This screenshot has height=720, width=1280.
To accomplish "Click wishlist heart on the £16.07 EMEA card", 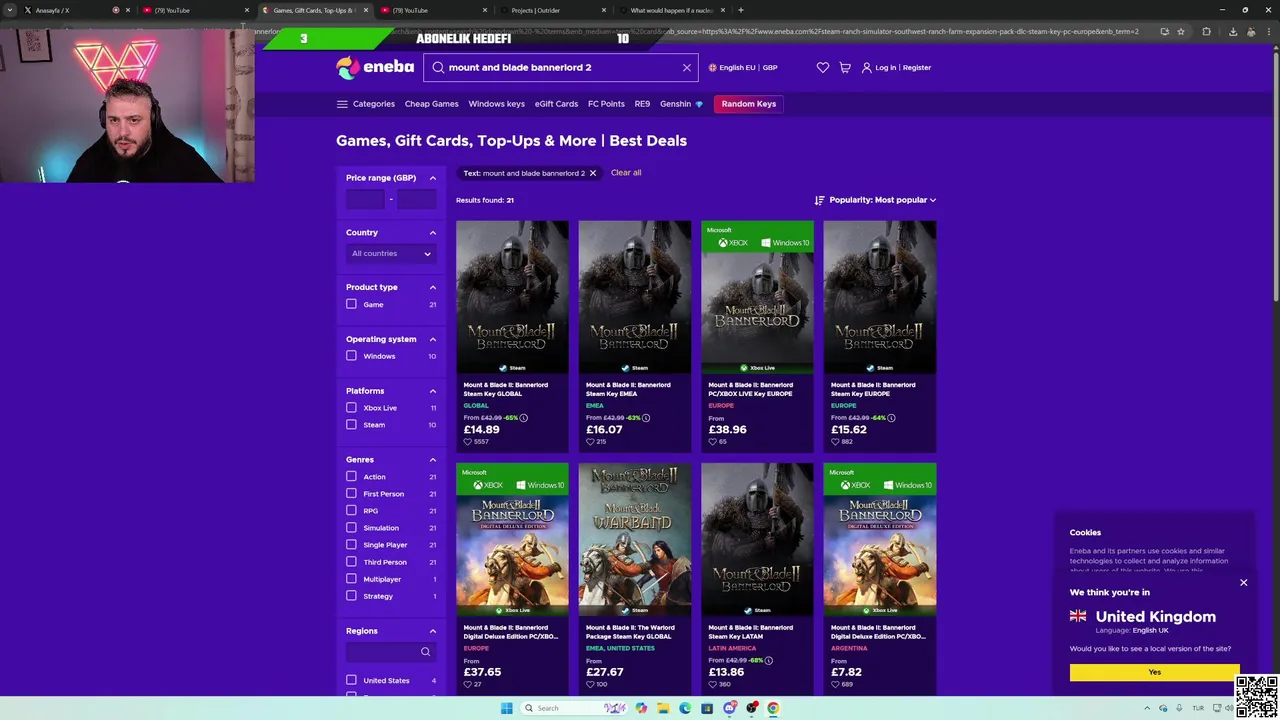I will pos(590,442).
